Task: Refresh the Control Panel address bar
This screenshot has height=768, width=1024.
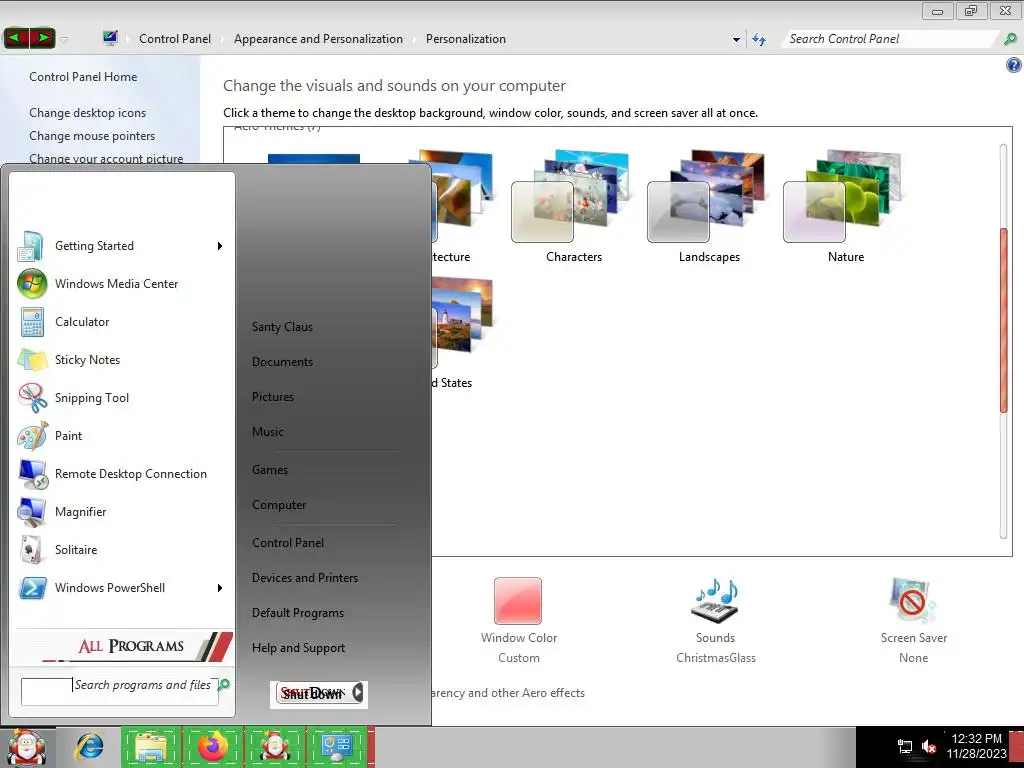Action: (759, 39)
